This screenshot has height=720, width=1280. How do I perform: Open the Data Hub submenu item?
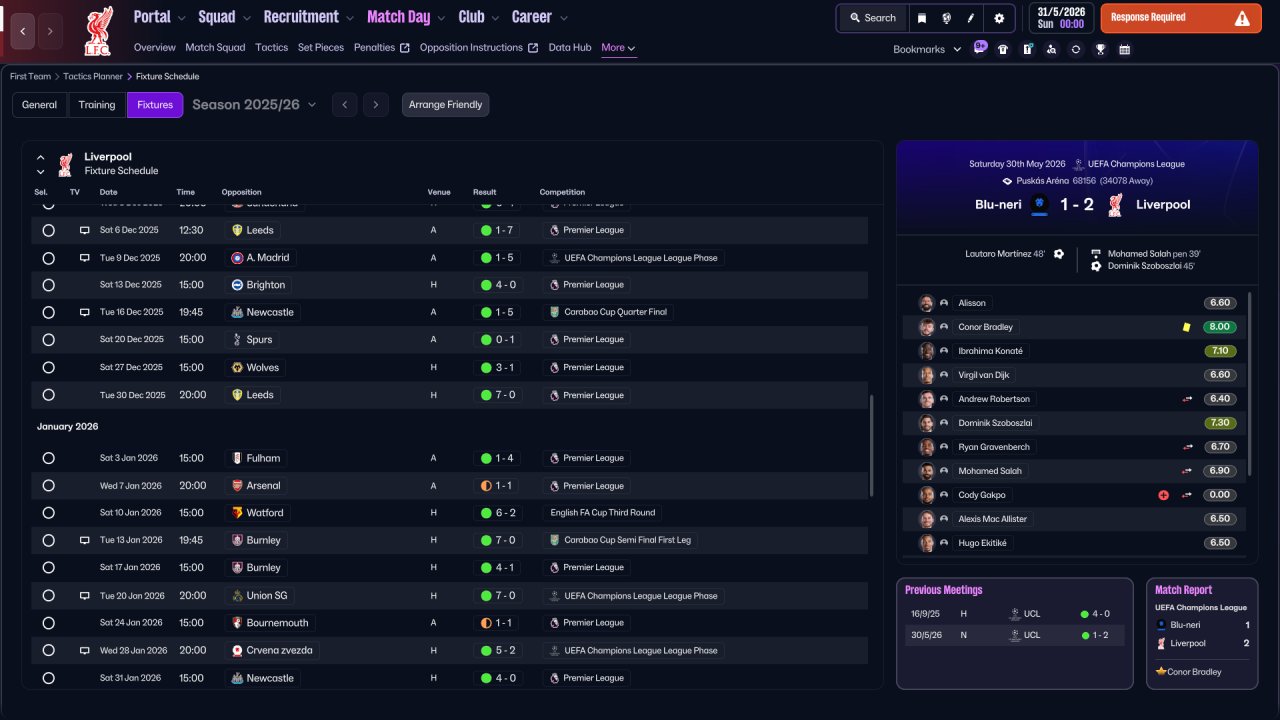point(570,48)
